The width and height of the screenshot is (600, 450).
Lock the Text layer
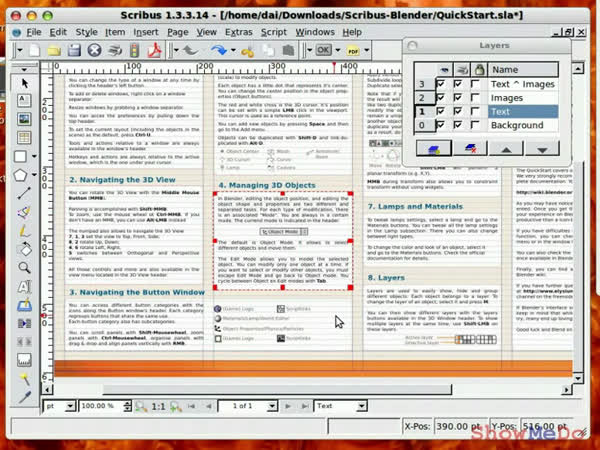click(x=475, y=111)
